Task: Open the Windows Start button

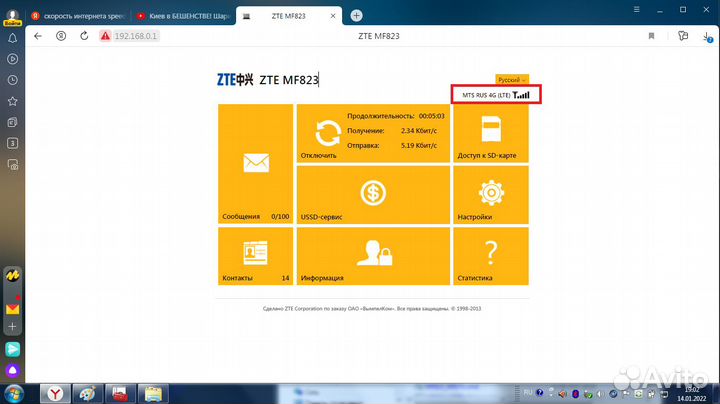Action: [13, 394]
